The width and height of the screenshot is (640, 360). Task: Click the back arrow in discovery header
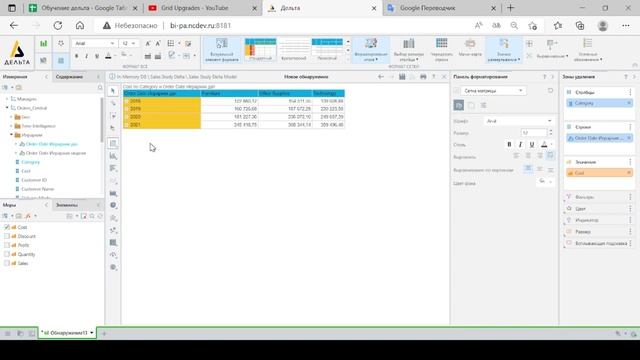380,77
